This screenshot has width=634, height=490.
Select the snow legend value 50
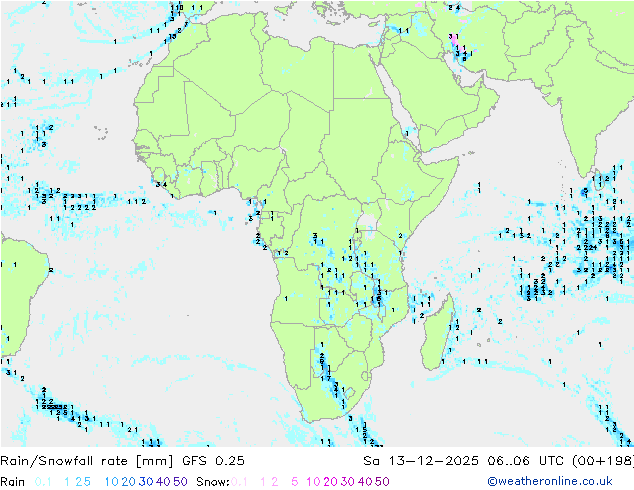pos(382,482)
